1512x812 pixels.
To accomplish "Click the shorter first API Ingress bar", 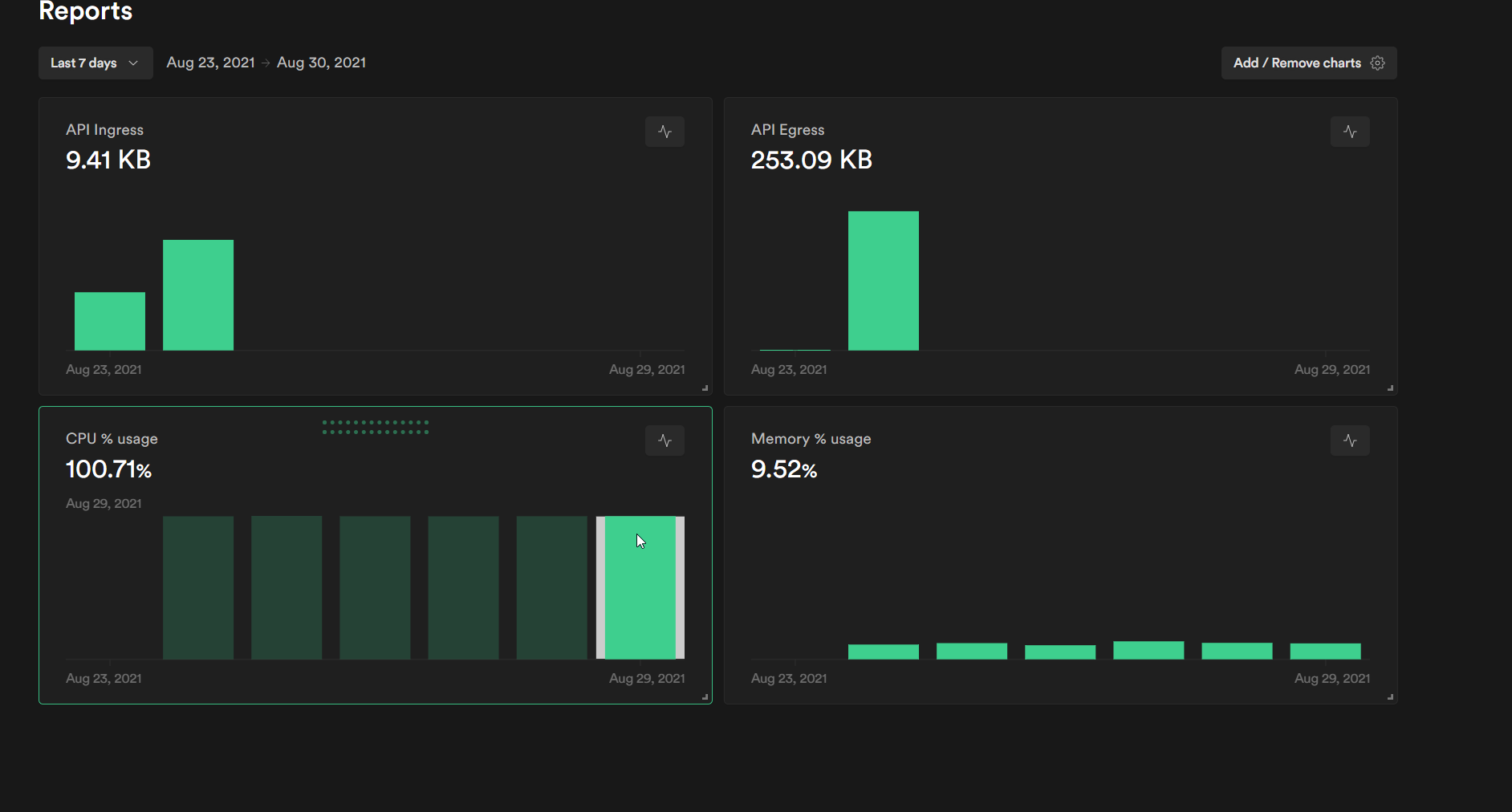I will coord(110,321).
